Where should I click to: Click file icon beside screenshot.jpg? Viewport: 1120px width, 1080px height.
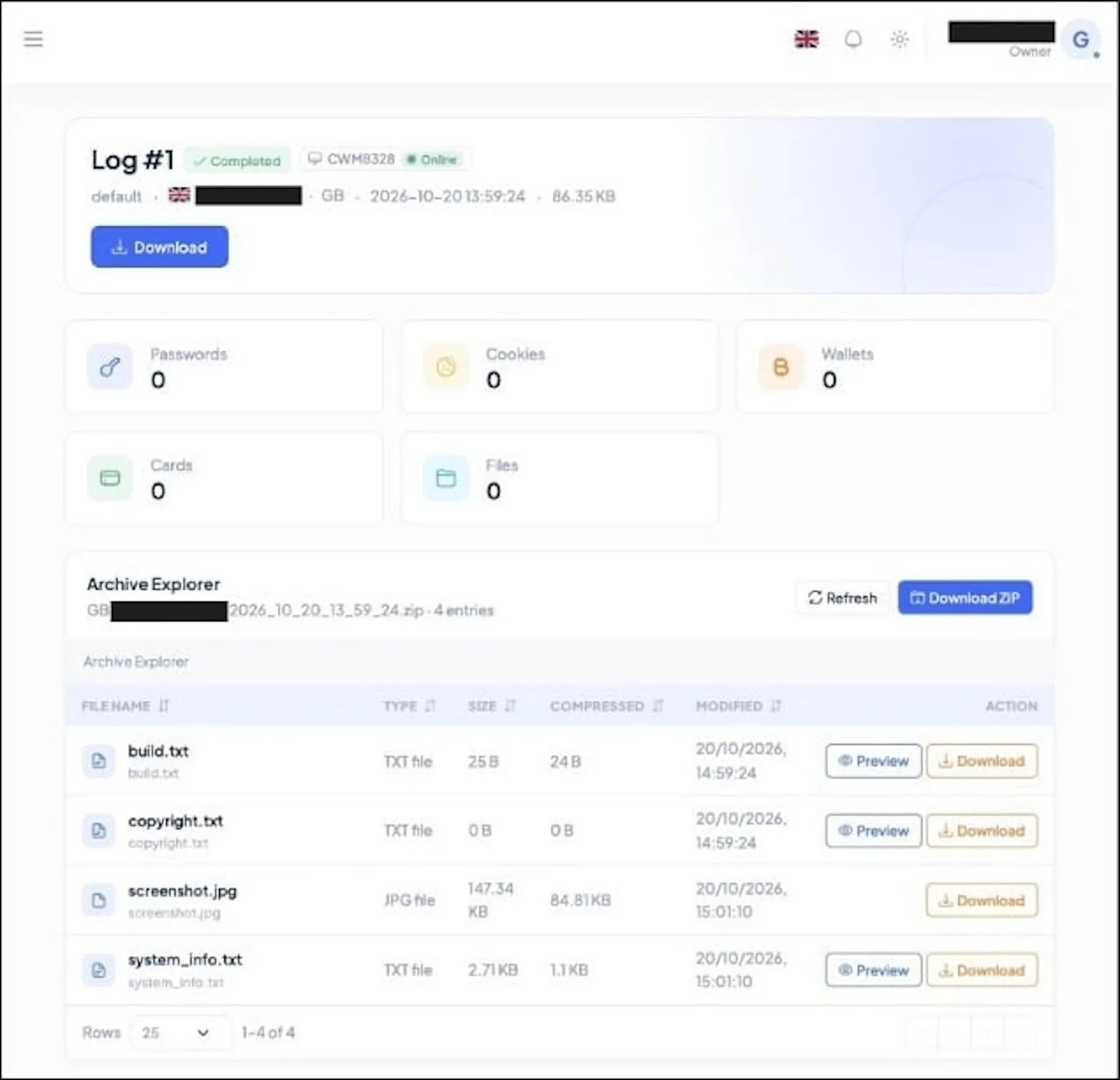coord(99,900)
